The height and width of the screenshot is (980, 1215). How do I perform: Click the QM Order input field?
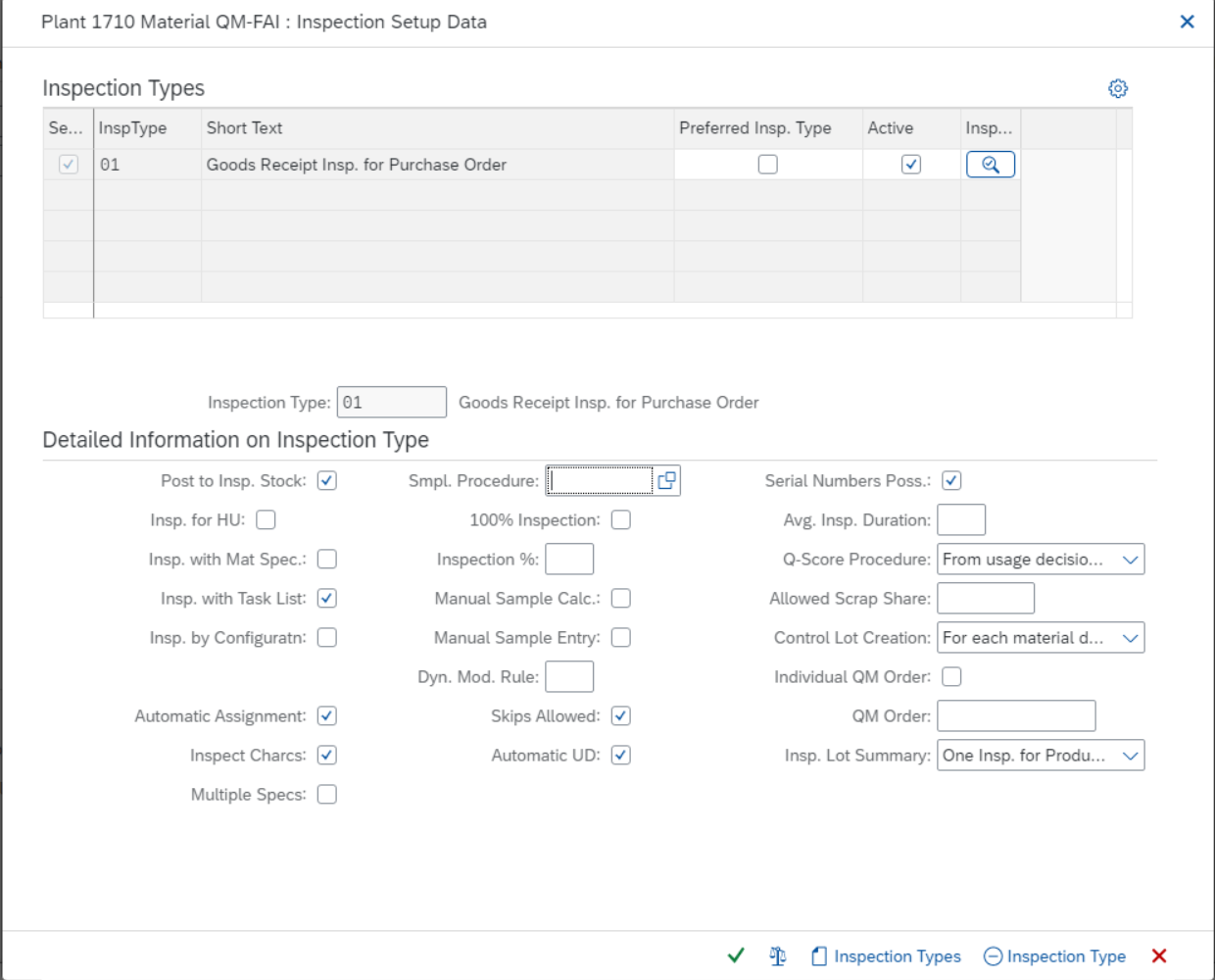coord(1016,715)
